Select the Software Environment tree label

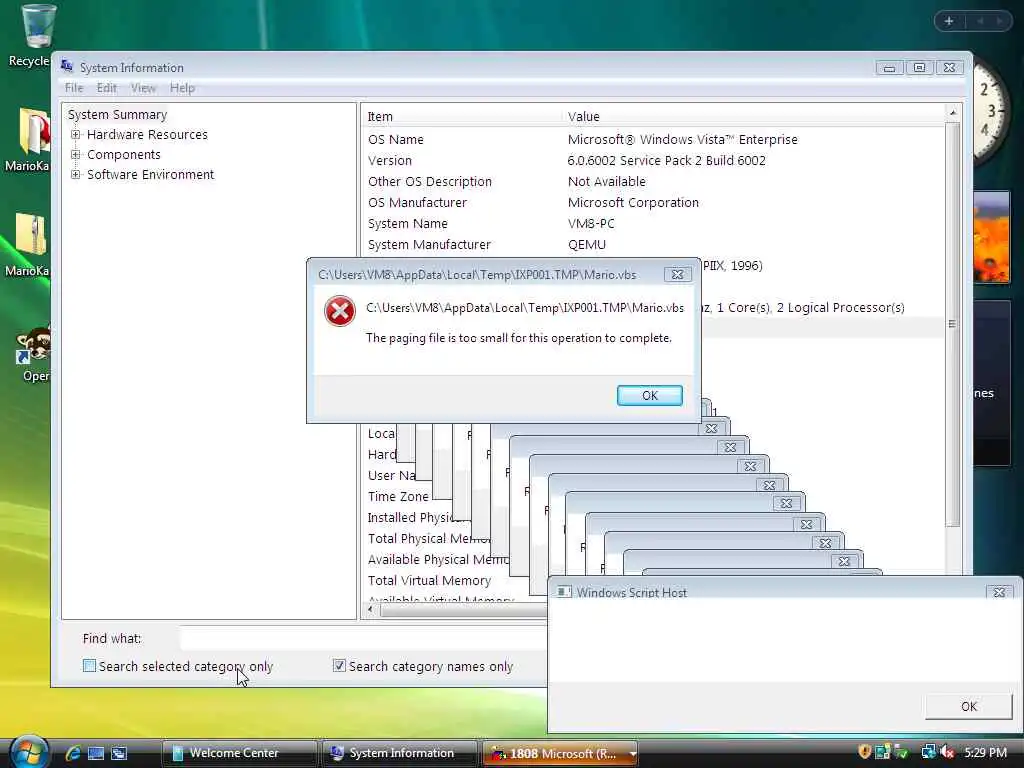(x=150, y=174)
